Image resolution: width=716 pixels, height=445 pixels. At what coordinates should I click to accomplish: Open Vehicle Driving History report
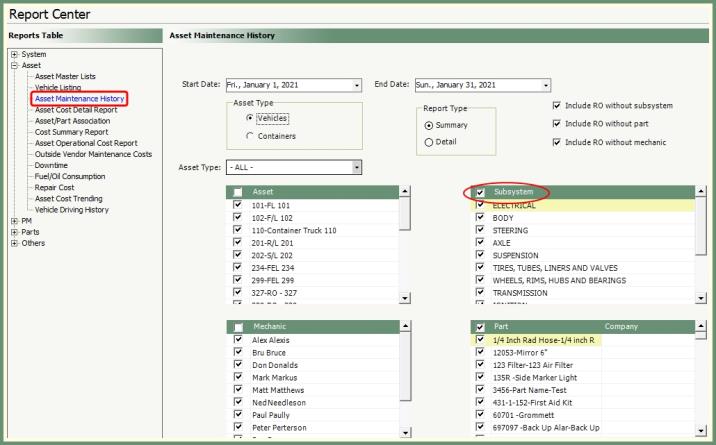click(x=71, y=210)
